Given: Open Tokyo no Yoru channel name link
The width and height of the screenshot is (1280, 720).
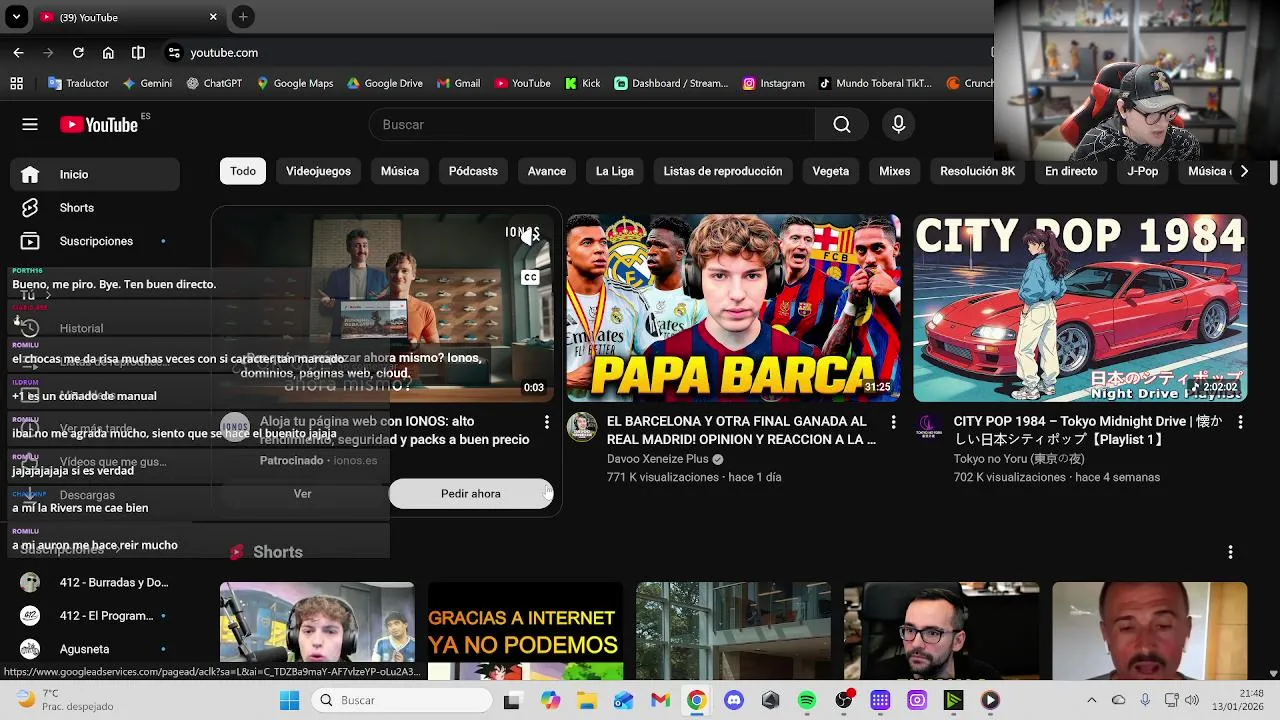Looking at the screenshot, I should click(x=1019, y=459).
